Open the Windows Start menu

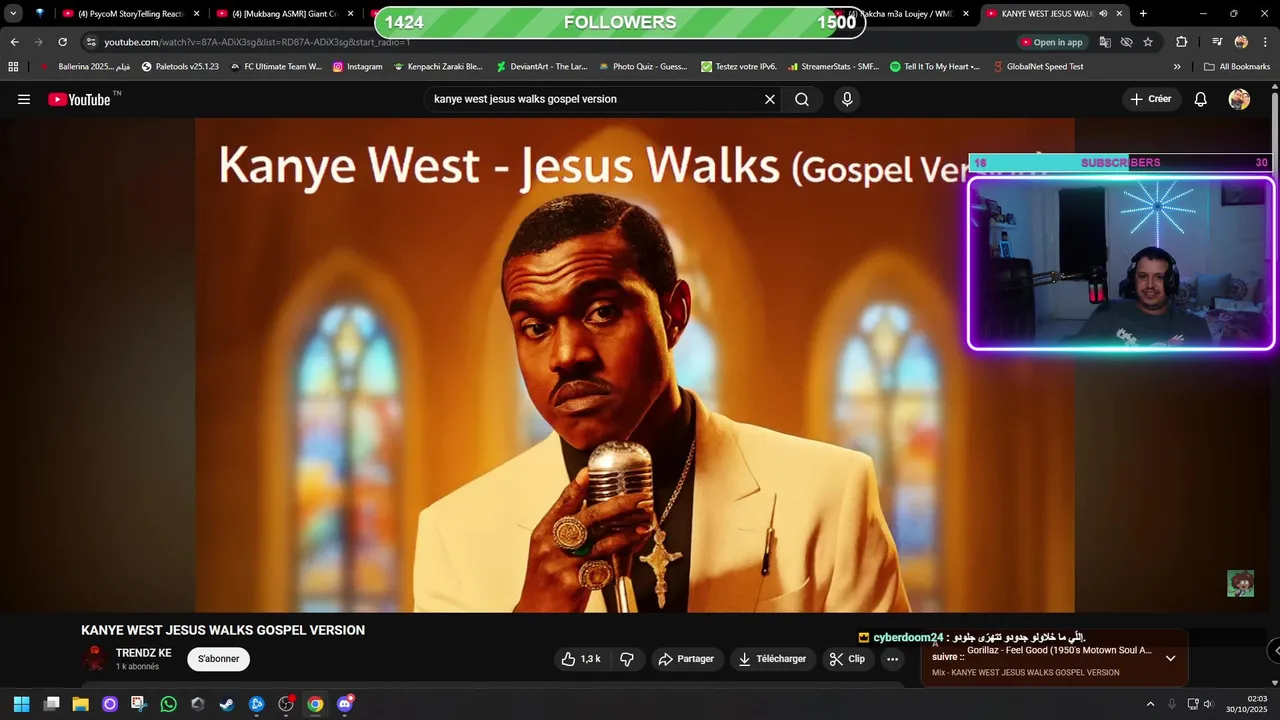21,704
